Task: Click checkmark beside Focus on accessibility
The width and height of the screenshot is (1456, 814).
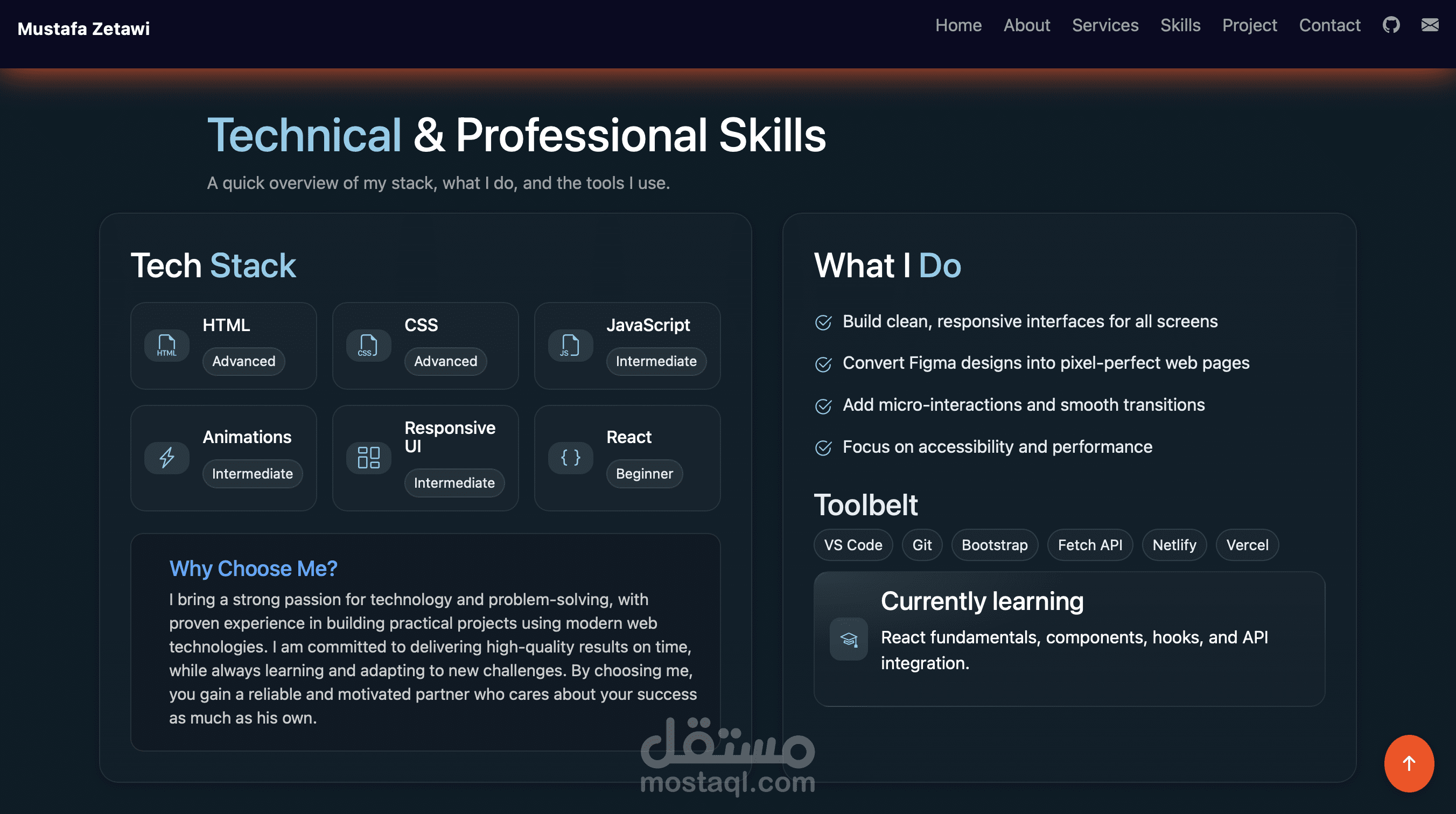Action: point(823,448)
